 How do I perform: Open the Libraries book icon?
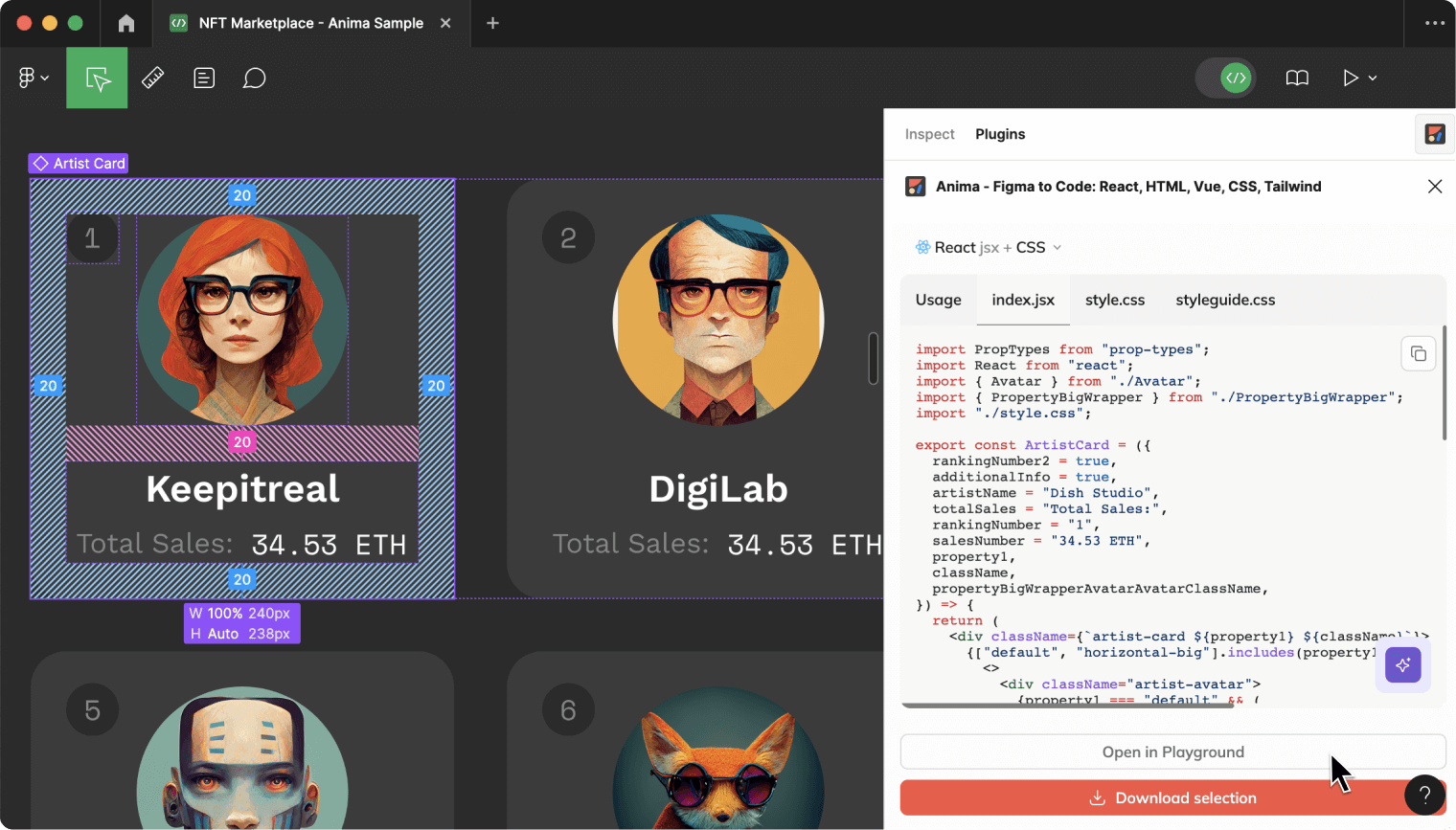click(x=1297, y=78)
